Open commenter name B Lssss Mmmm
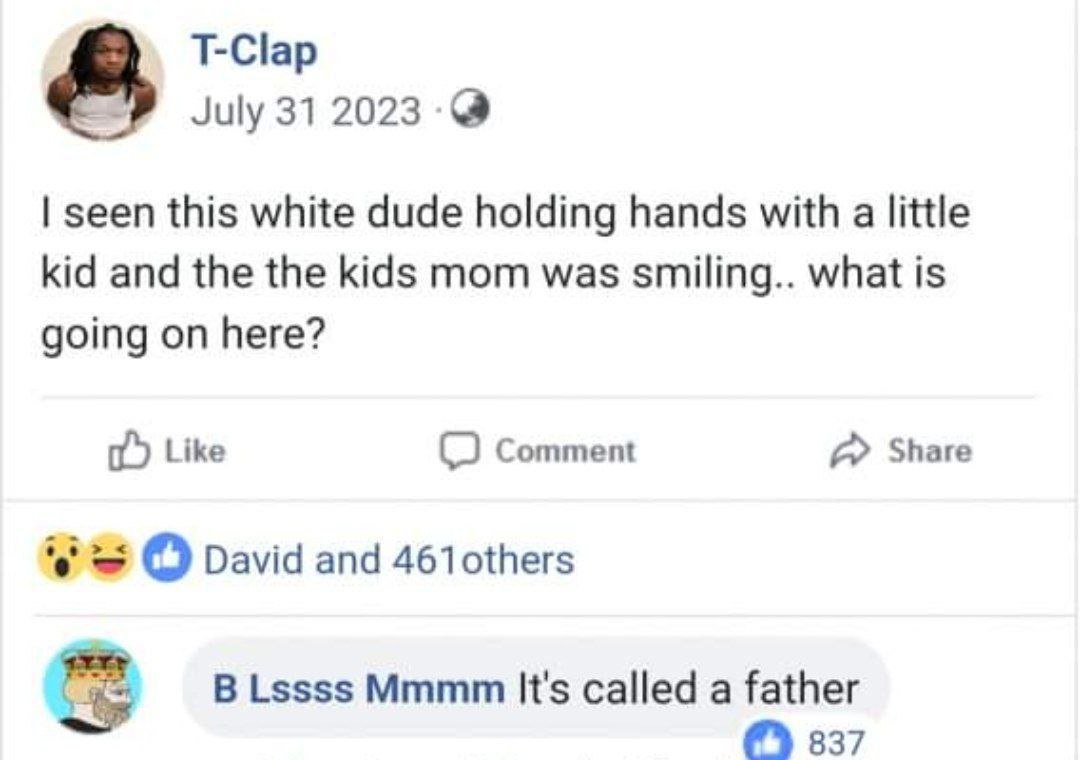The width and height of the screenshot is (1080, 760). 359,688
